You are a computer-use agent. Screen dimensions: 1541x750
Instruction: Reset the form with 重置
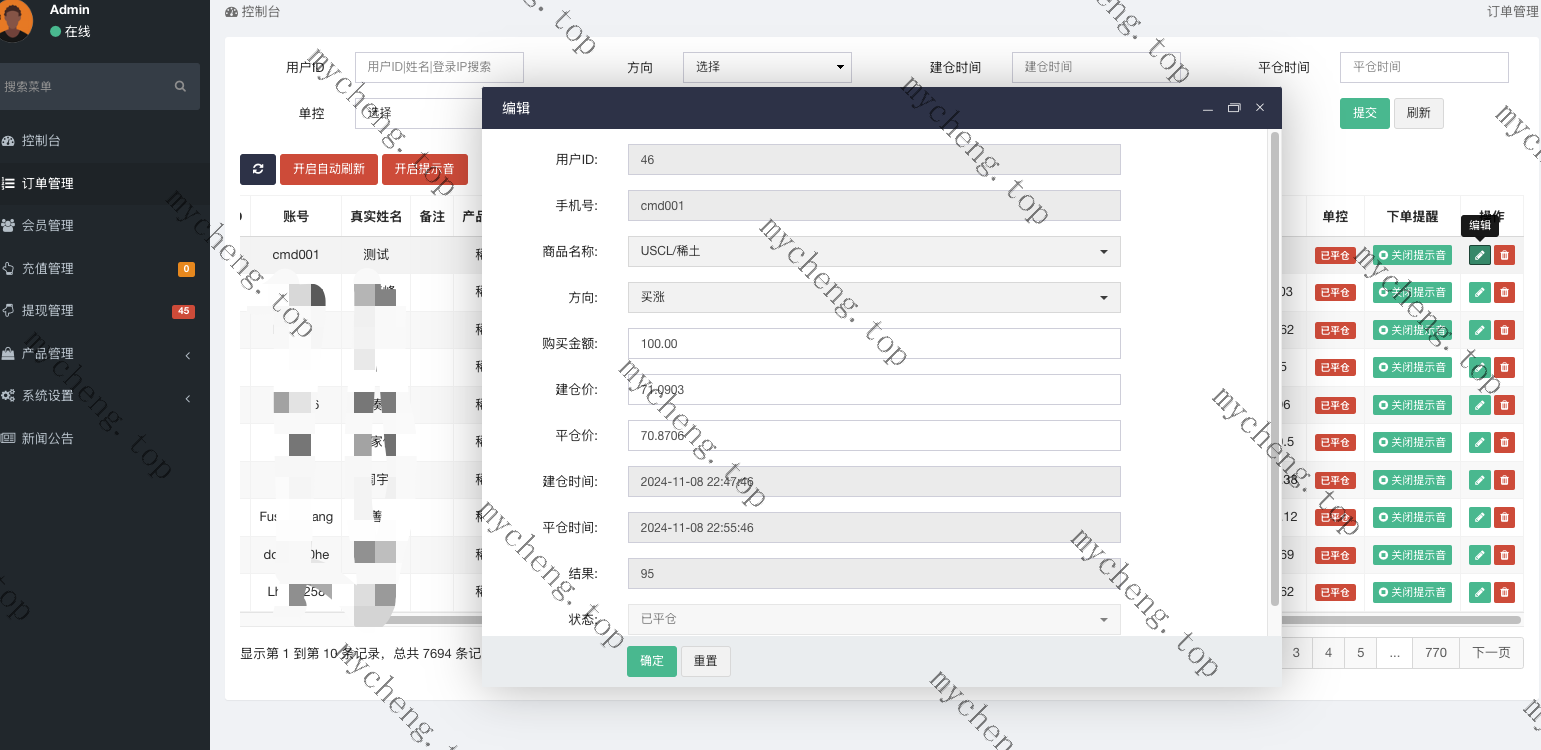click(x=705, y=661)
